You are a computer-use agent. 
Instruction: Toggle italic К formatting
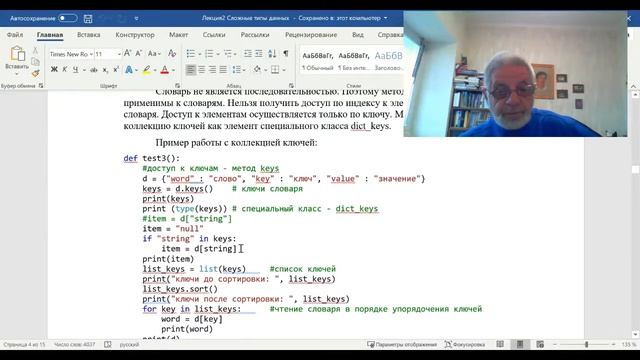pyautogui.click(x=64, y=70)
